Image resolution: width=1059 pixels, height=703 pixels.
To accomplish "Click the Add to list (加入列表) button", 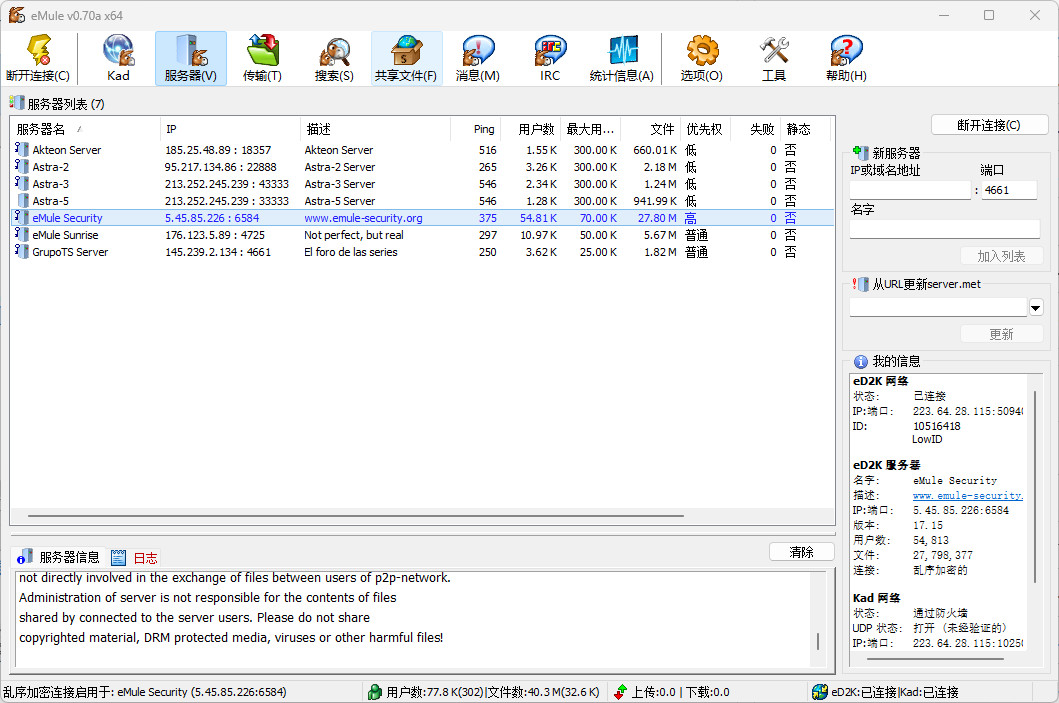I will 1002,256.
